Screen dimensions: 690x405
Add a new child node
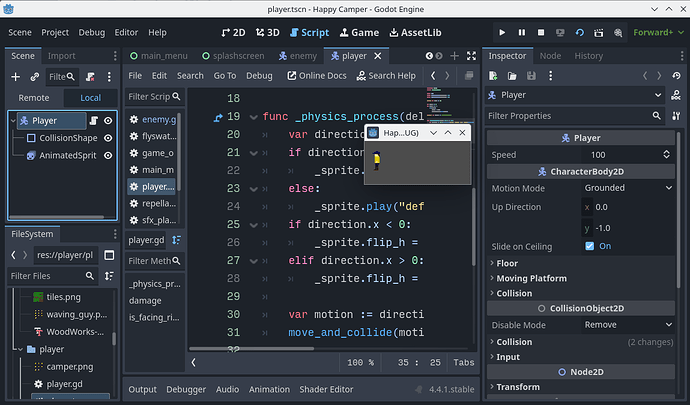coord(15,77)
